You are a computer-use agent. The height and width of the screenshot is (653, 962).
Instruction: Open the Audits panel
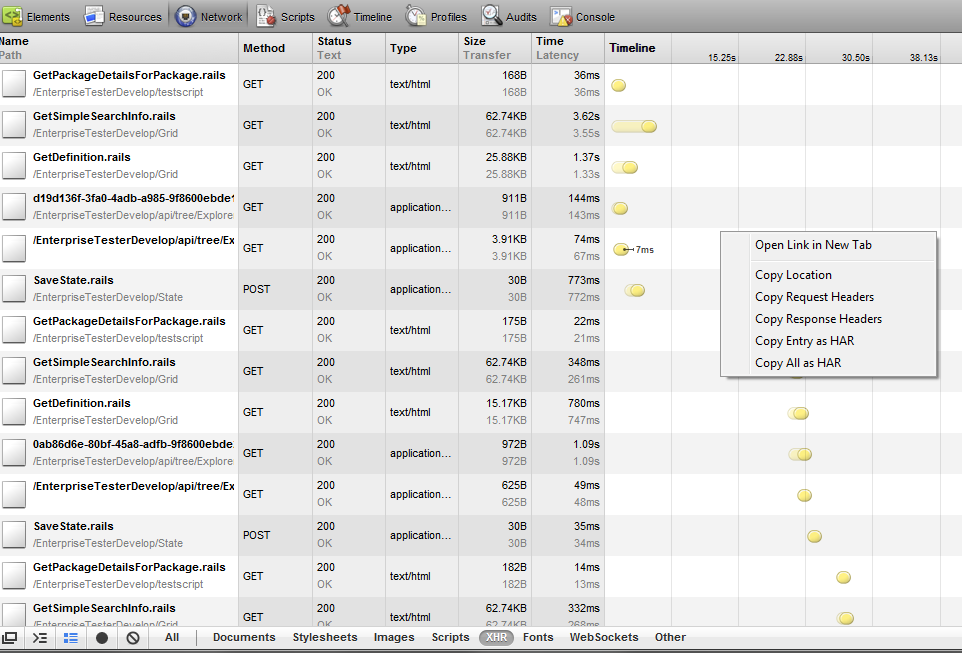pos(510,16)
